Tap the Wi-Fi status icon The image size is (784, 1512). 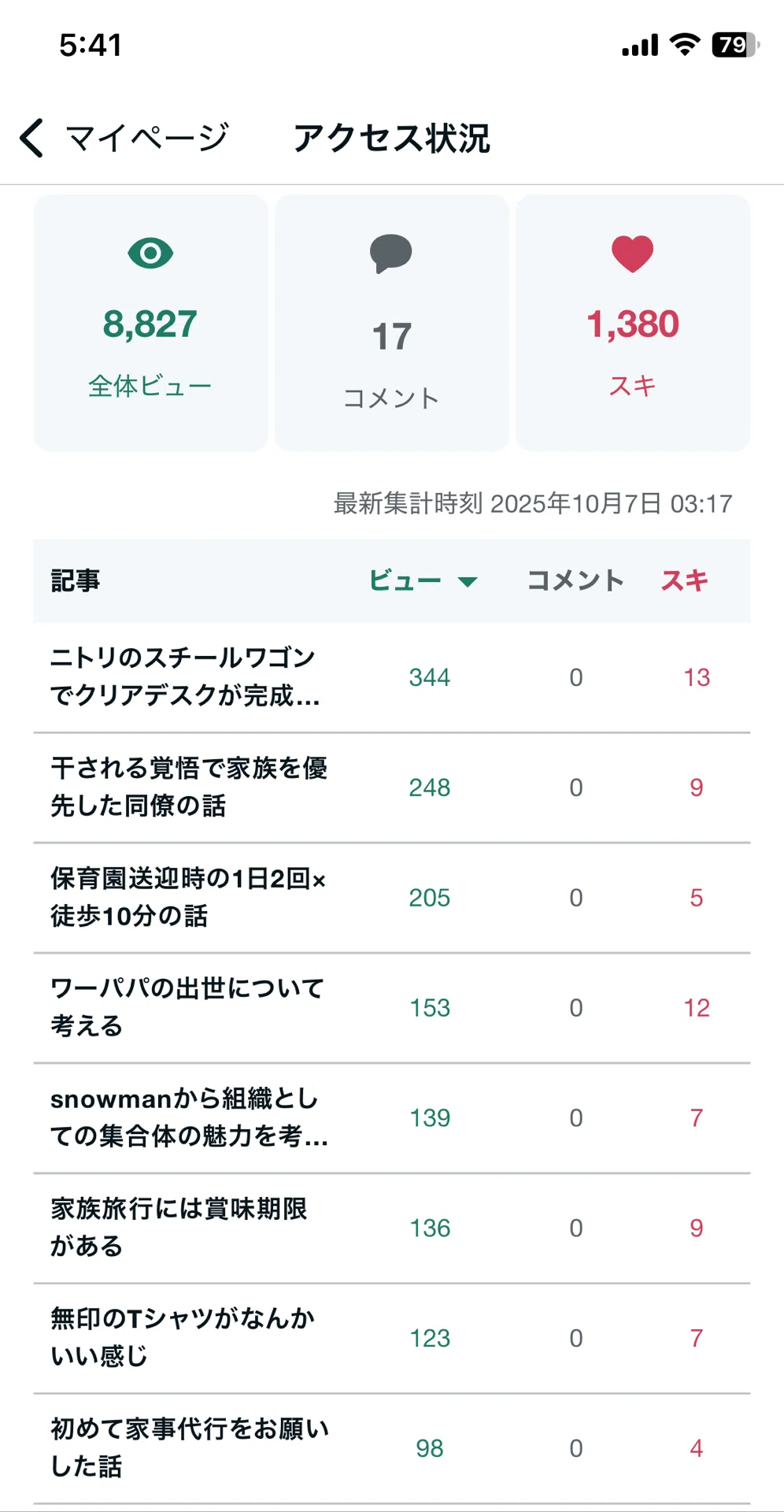tap(685, 45)
